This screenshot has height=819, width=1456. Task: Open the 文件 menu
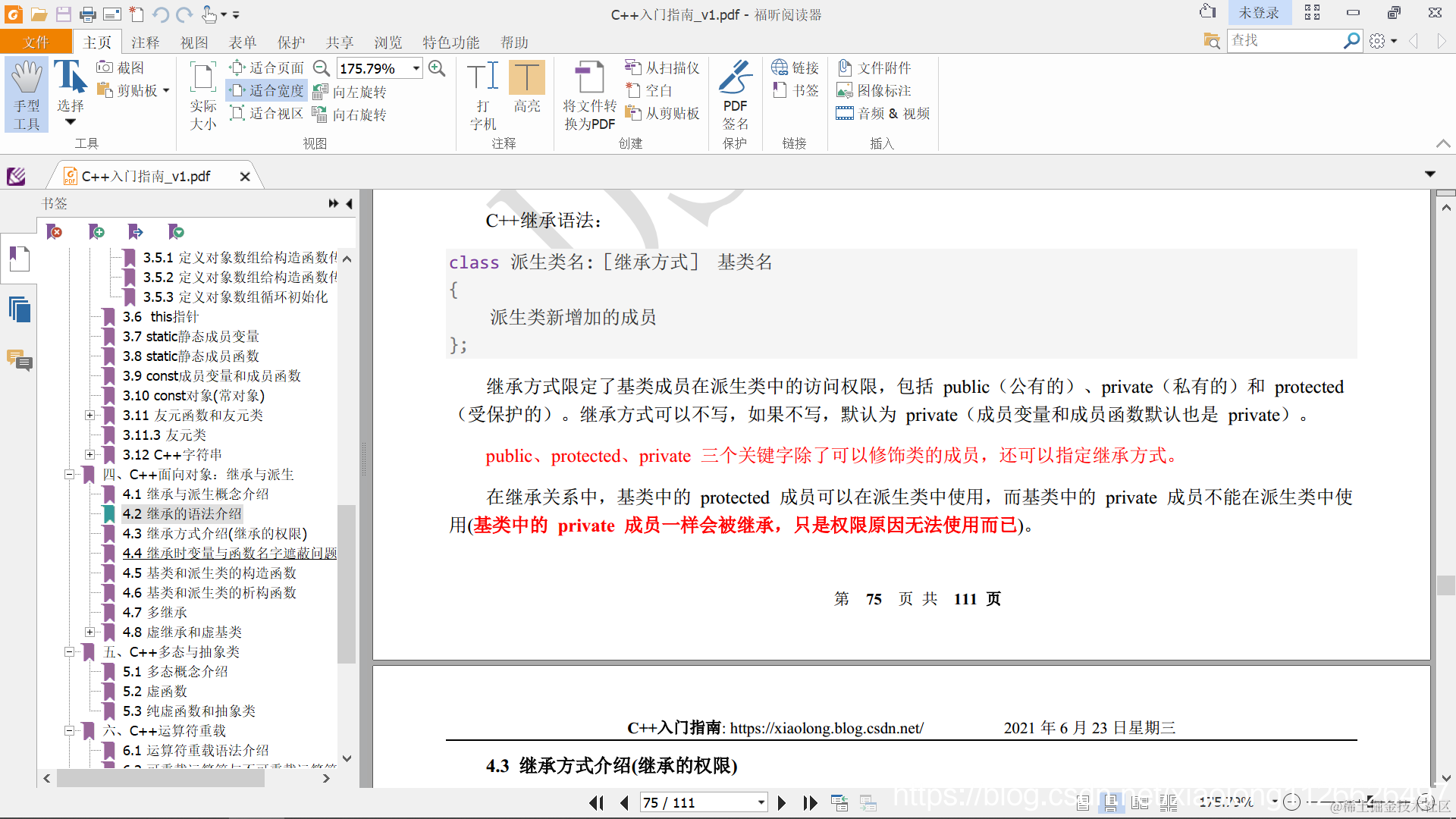click(36, 42)
